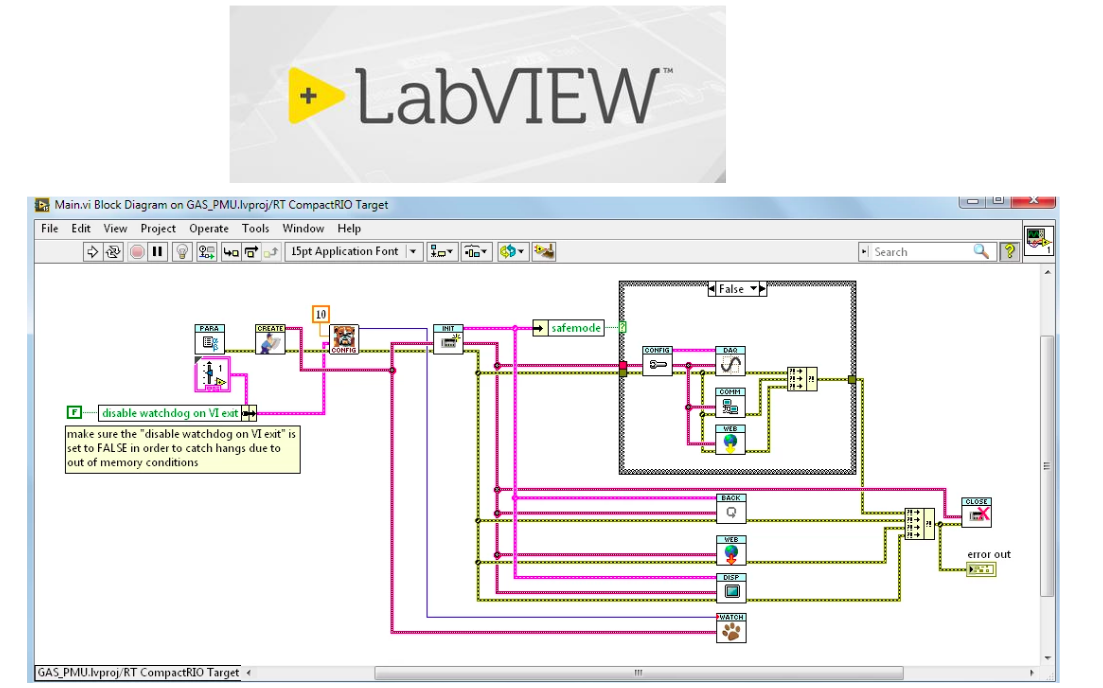Open the Operate menu

[x=209, y=229]
